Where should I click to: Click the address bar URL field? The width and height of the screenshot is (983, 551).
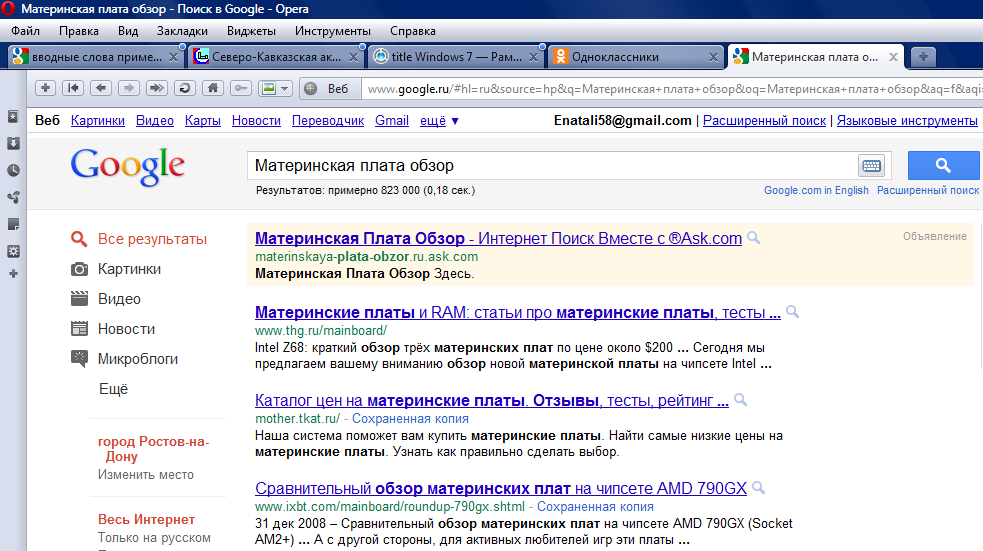(672, 89)
